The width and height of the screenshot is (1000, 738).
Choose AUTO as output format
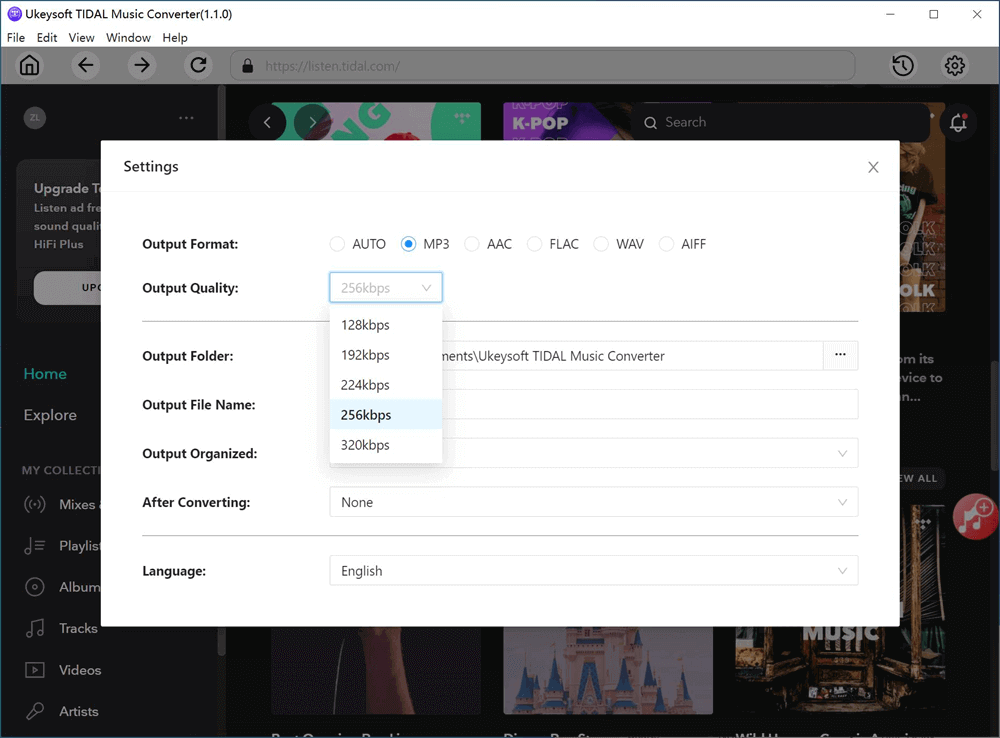click(337, 243)
